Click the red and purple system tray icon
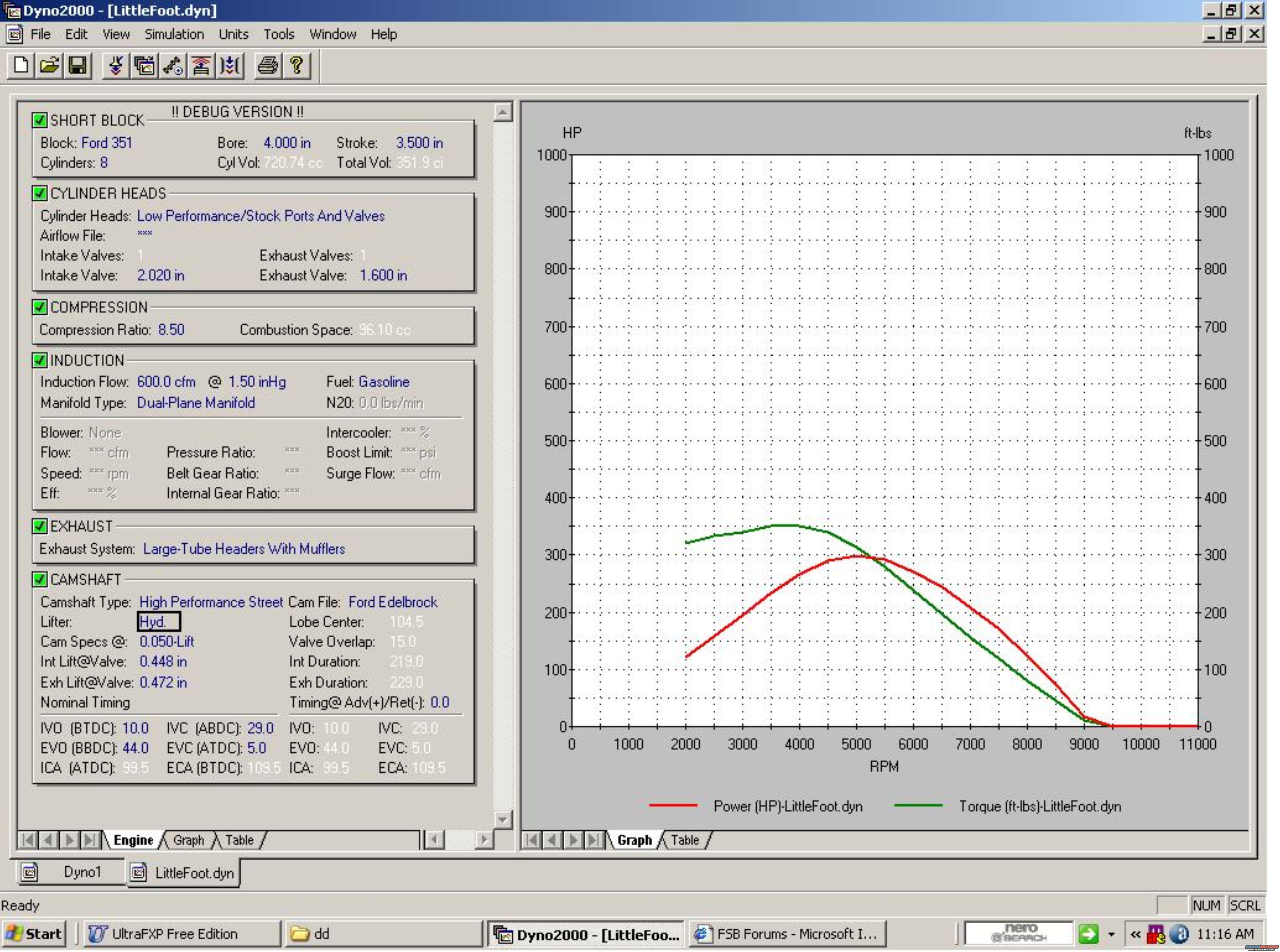Screen dimensions: 1280x952 [1156, 934]
